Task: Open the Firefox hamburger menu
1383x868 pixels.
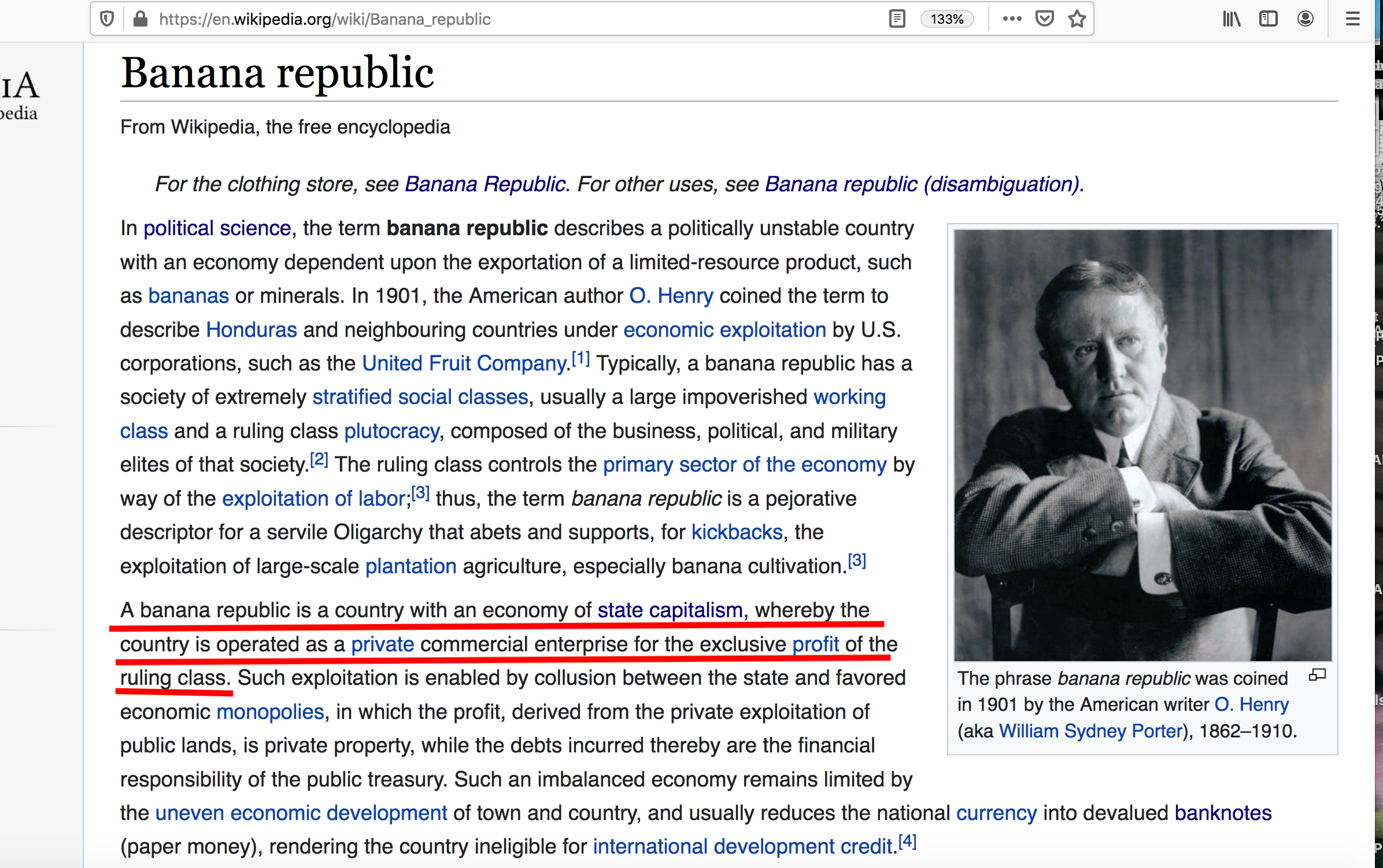Action: [1352, 19]
